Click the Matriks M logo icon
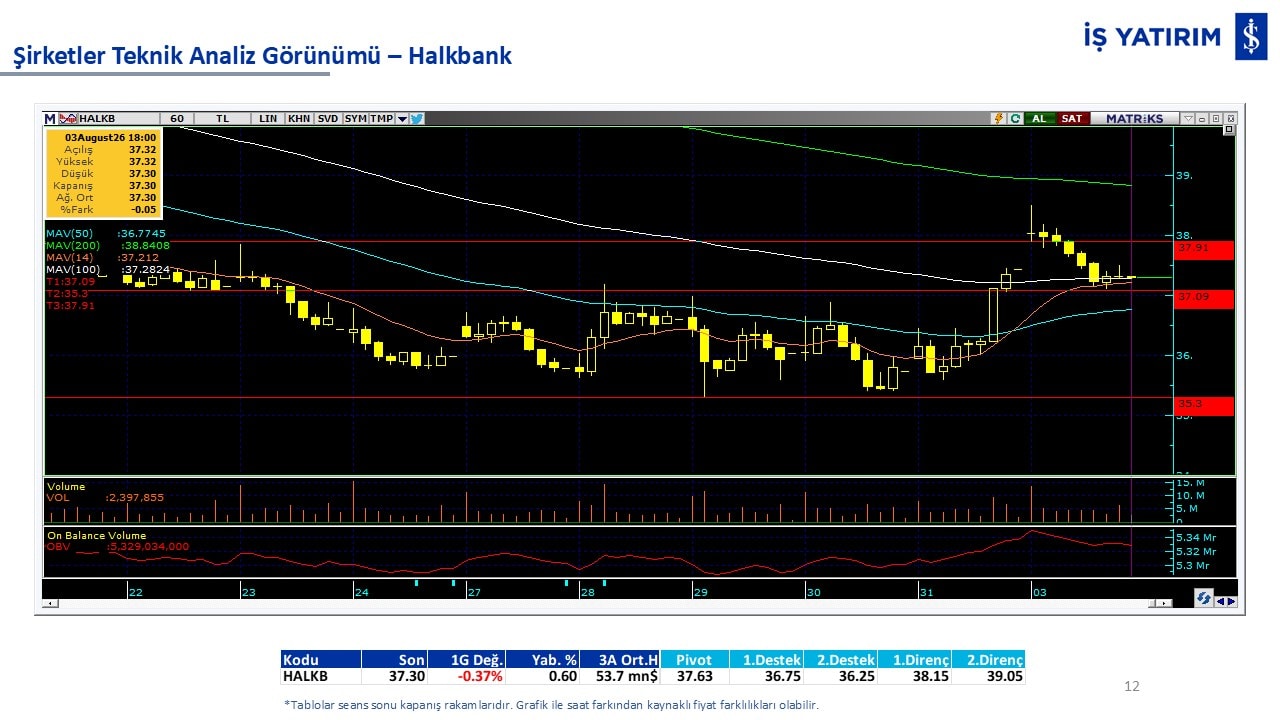This screenshot has width=1280, height=720. click(x=50, y=118)
